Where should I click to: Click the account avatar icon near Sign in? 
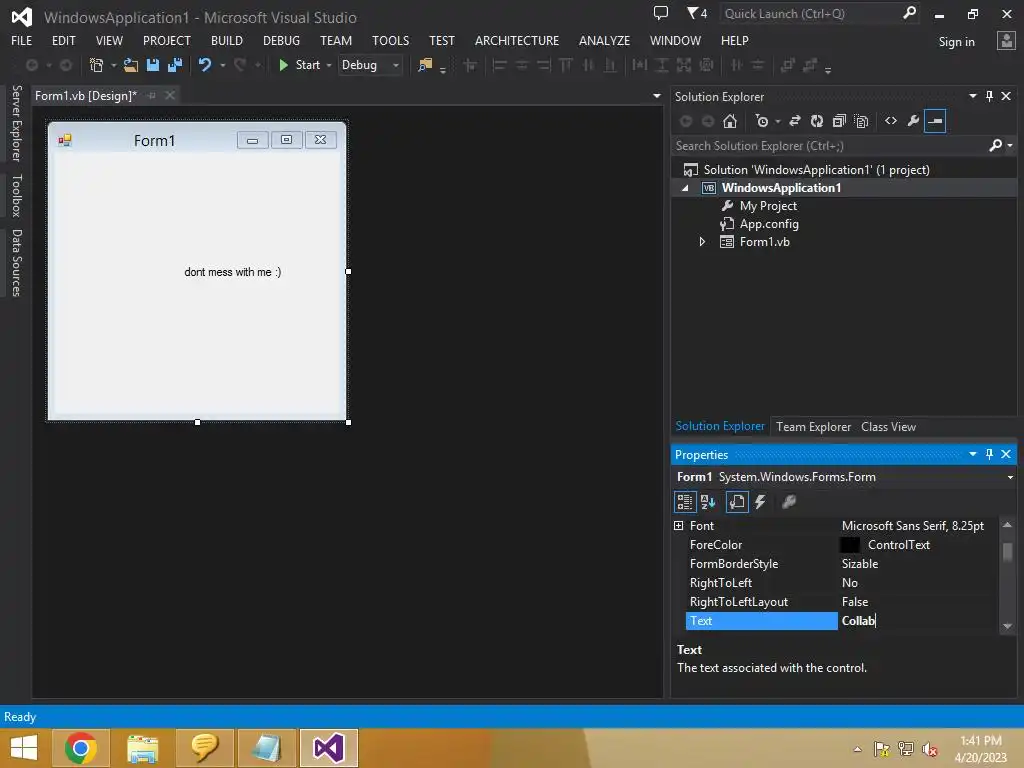pyautogui.click(x=1006, y=41)
